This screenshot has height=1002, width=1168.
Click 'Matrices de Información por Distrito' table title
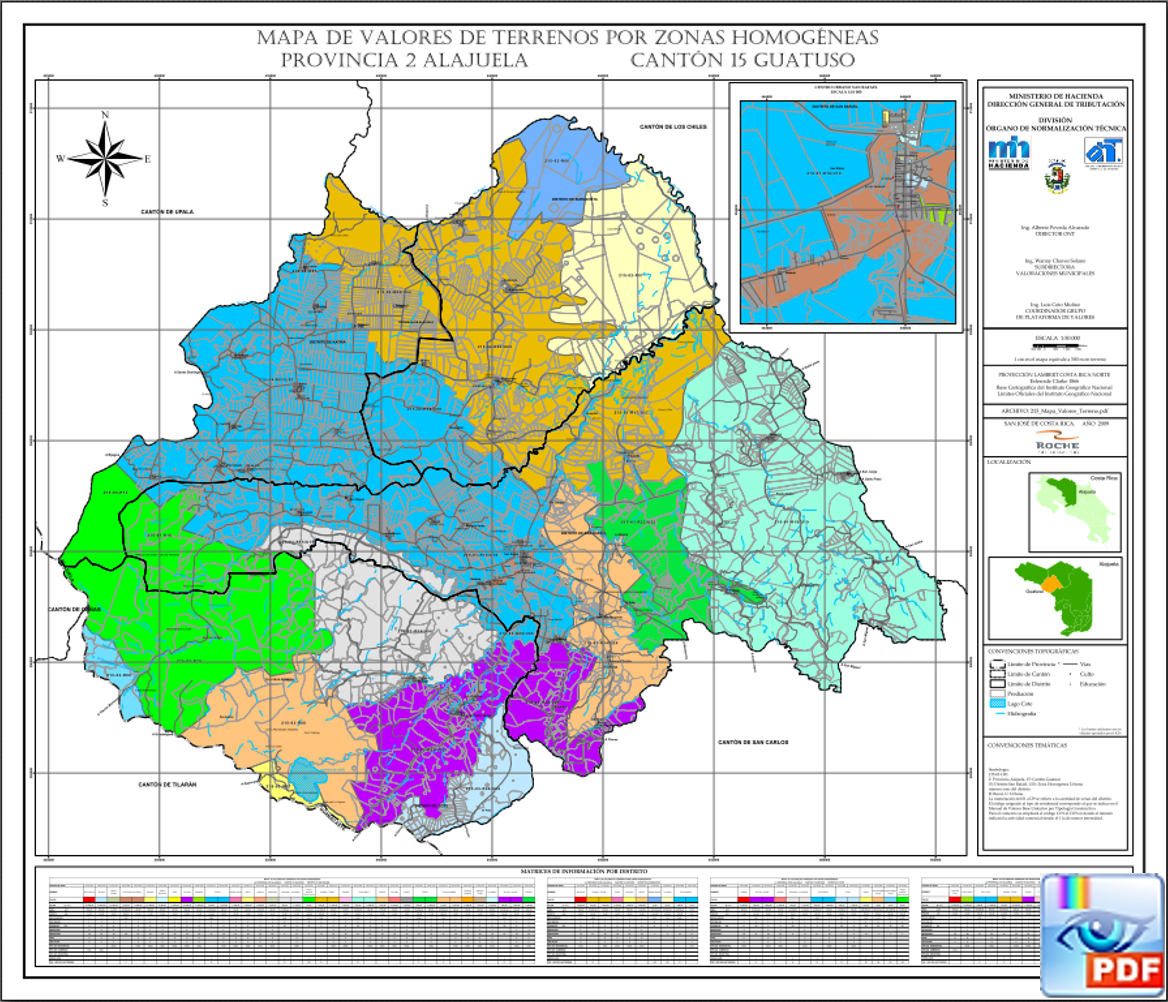(584, 871)
